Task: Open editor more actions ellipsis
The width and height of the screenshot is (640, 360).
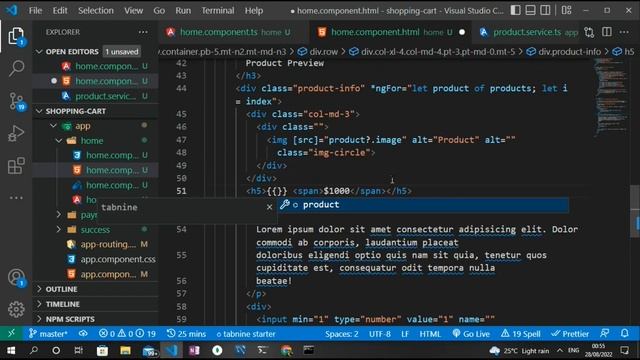Action: pyautogui.click(x=624, y=32)
